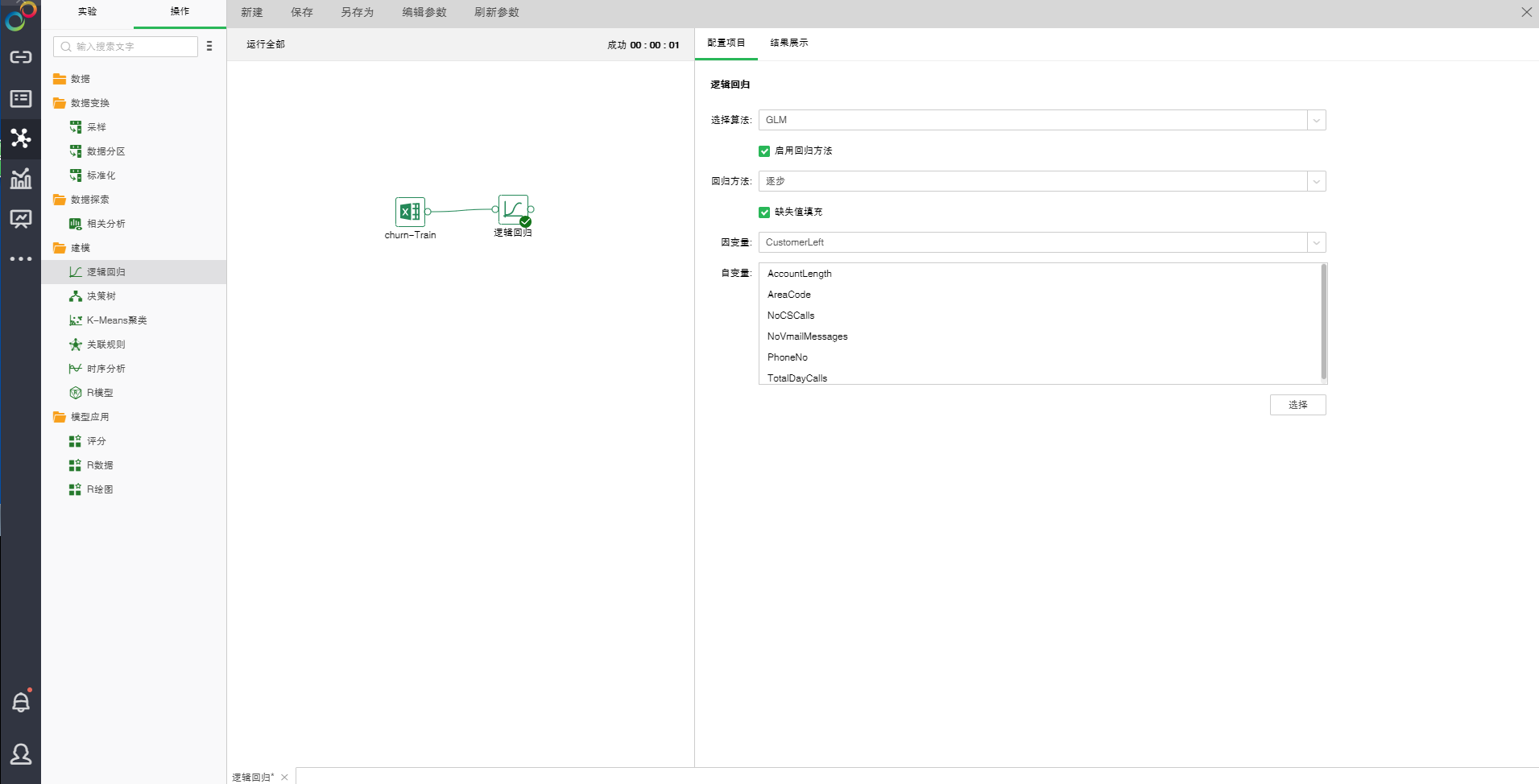Uncheck the 启用回归方法 checkbox

coord(764,151)
